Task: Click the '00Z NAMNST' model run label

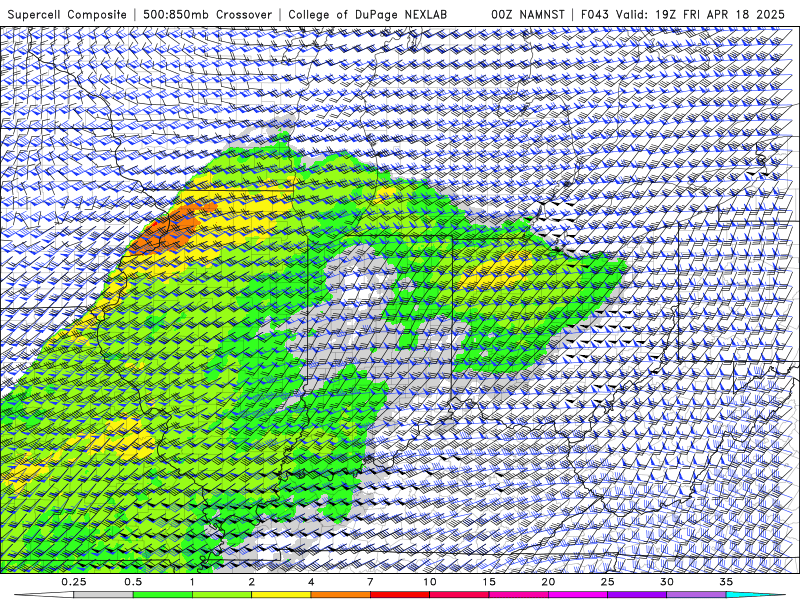Action: tap(528, 14)
